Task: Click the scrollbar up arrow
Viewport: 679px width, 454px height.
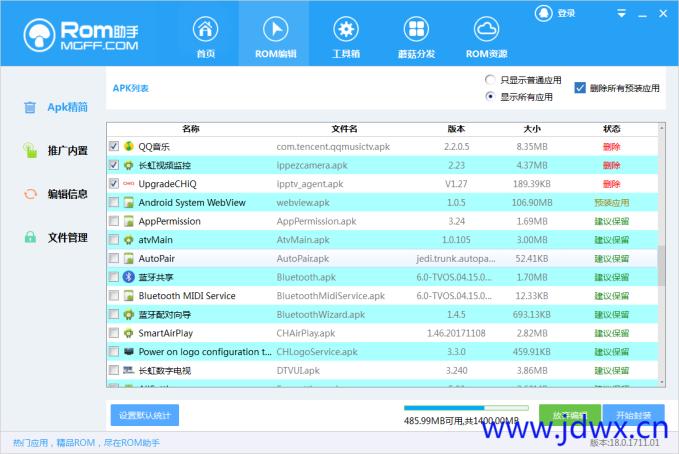Action: tap(661, 128)
